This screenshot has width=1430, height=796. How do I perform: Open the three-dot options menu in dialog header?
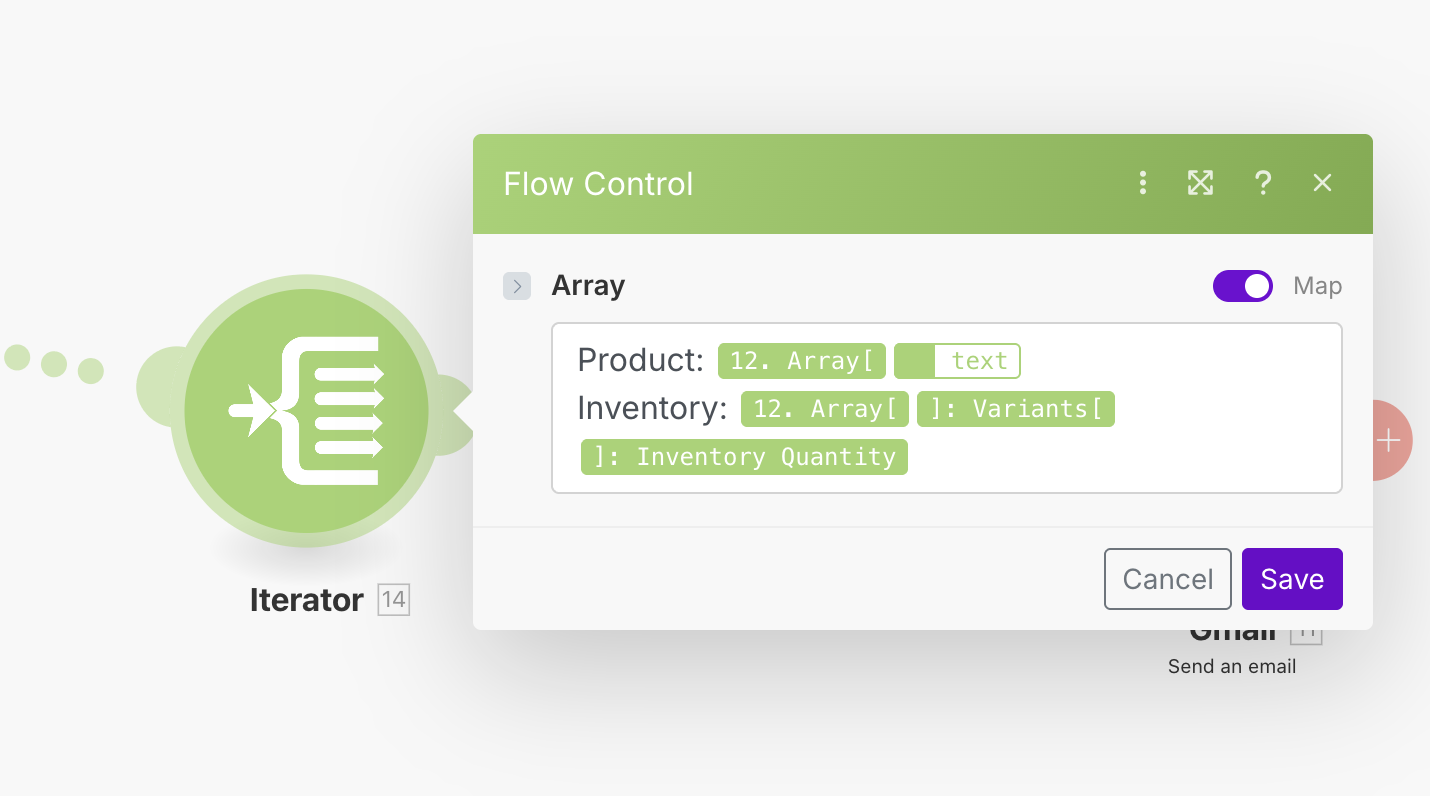pyautogui.click(x=1142, y=183)
